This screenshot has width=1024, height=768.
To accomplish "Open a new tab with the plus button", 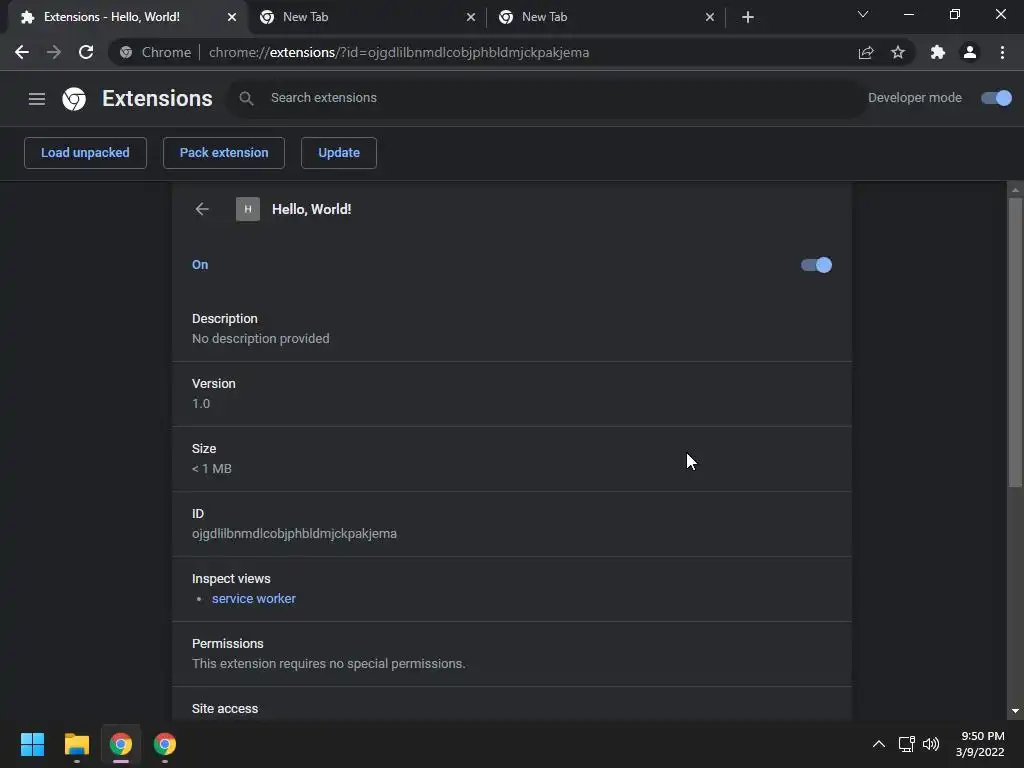I will [748, 17].
